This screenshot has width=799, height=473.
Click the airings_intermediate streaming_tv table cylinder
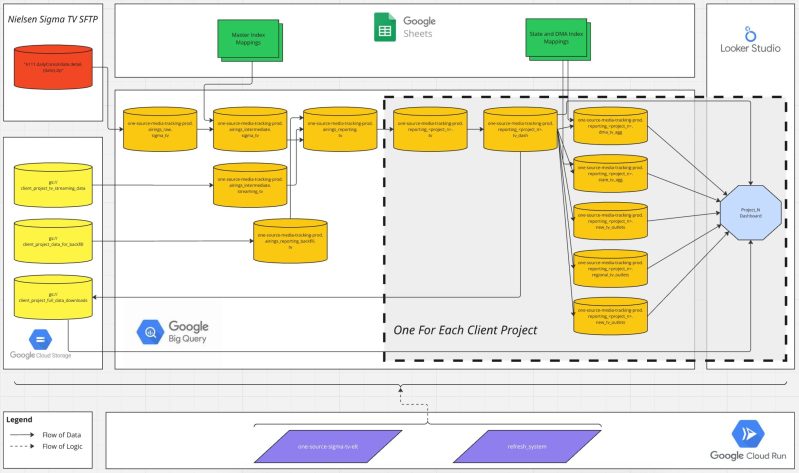pos(249,184)
